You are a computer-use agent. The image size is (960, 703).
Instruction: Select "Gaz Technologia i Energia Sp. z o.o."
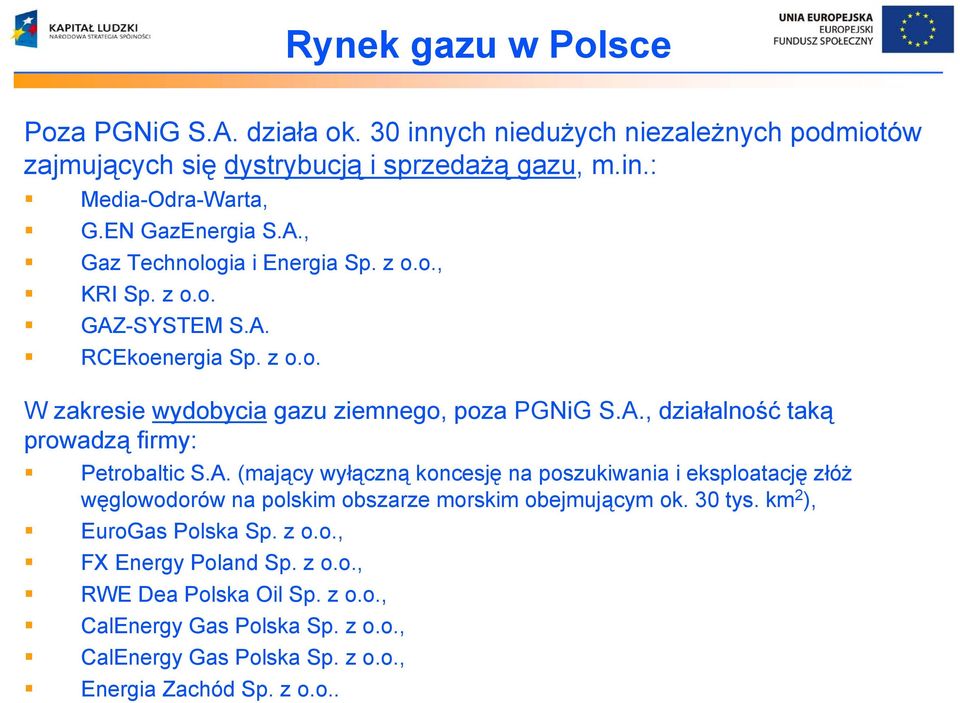261,263
